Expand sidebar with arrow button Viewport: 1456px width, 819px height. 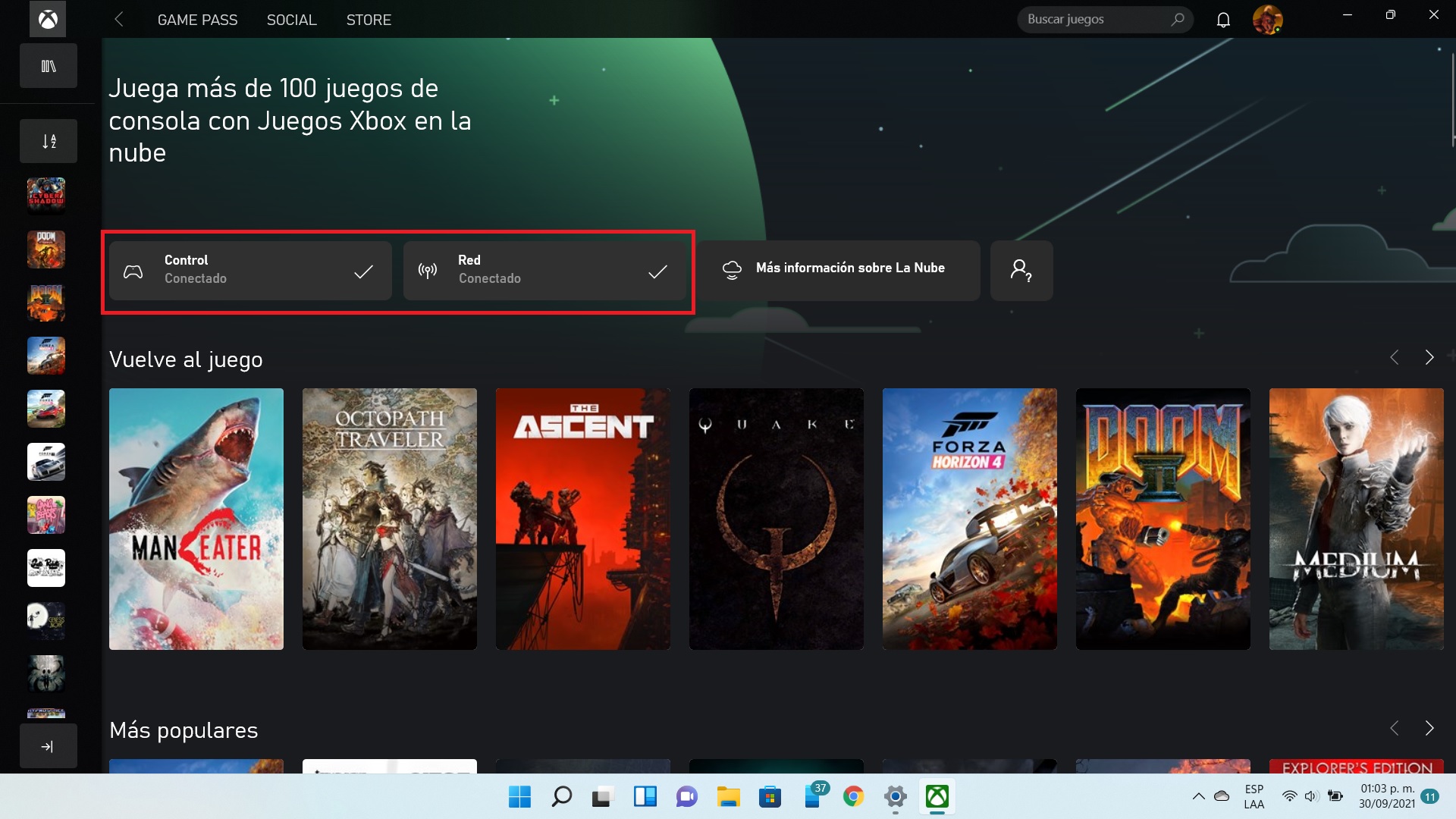pyautogui.click(x=48, y=746)
